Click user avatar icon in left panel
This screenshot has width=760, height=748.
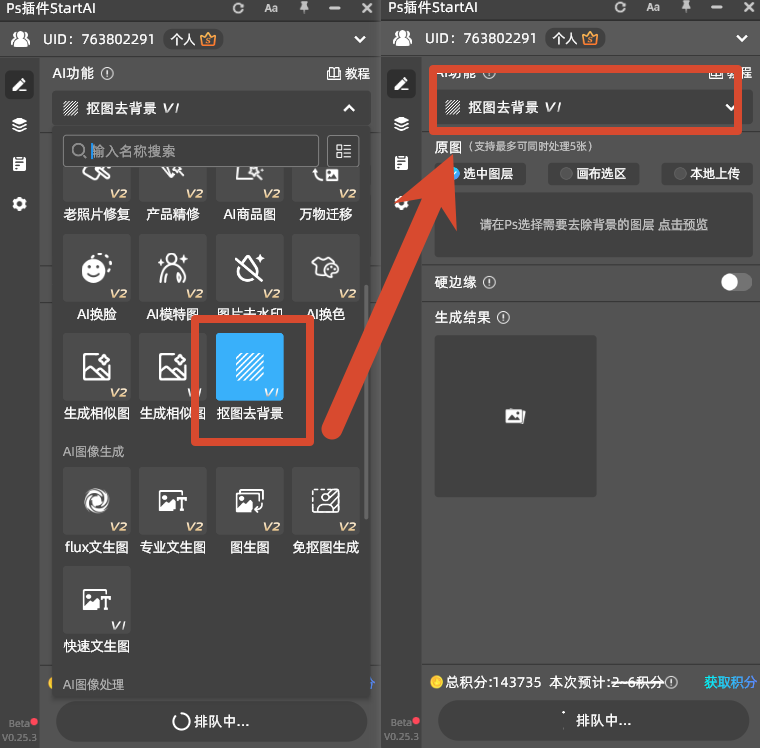(20, 39)
